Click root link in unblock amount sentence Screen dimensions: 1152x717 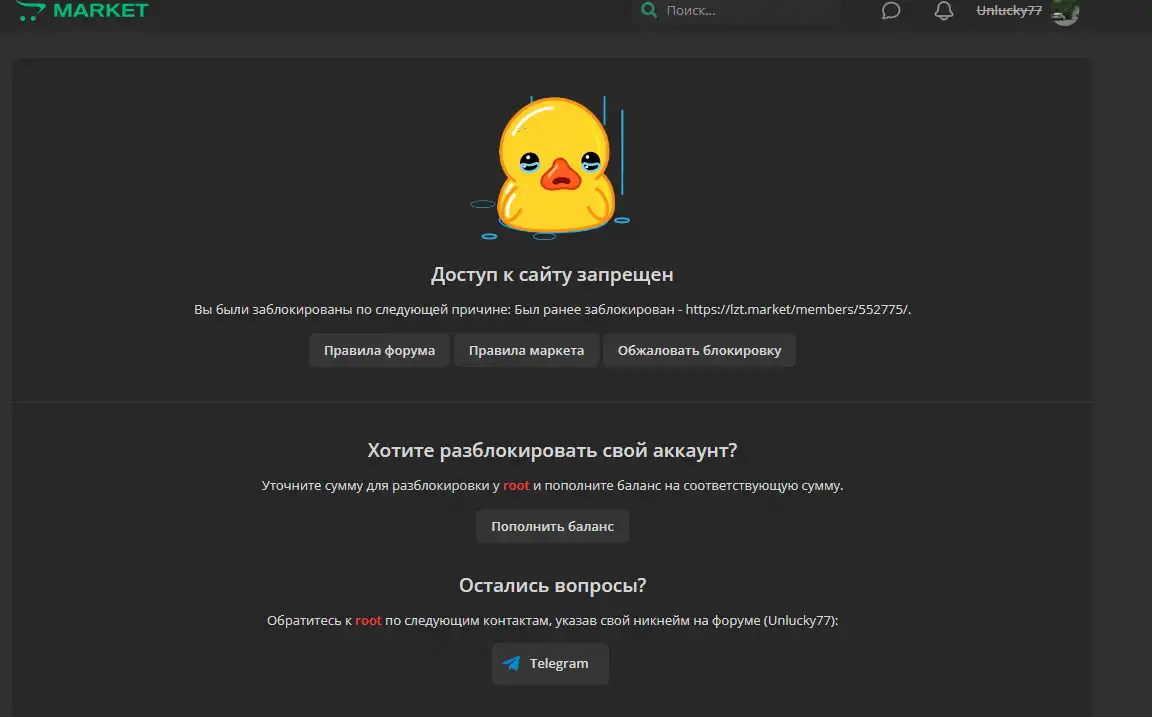[x=516, y=486]
